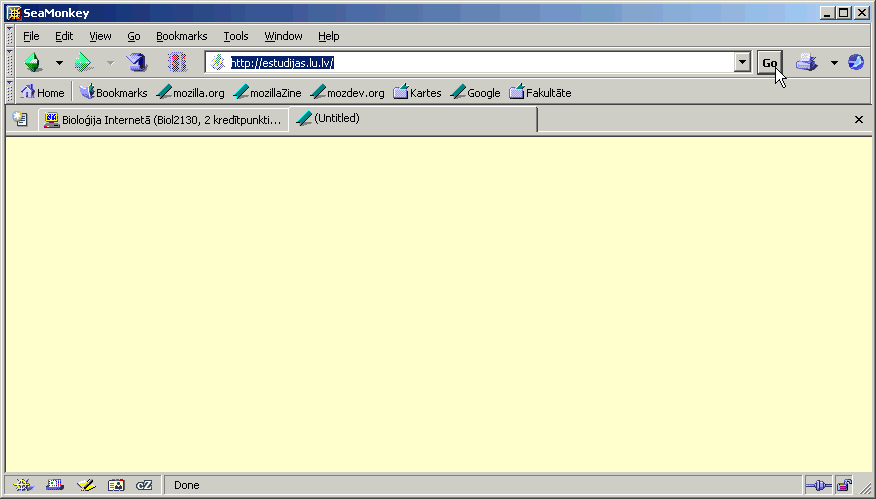876x499 pixels.
Task: Minimize the SeaMonkey window
Action: (x=828, y=13)
